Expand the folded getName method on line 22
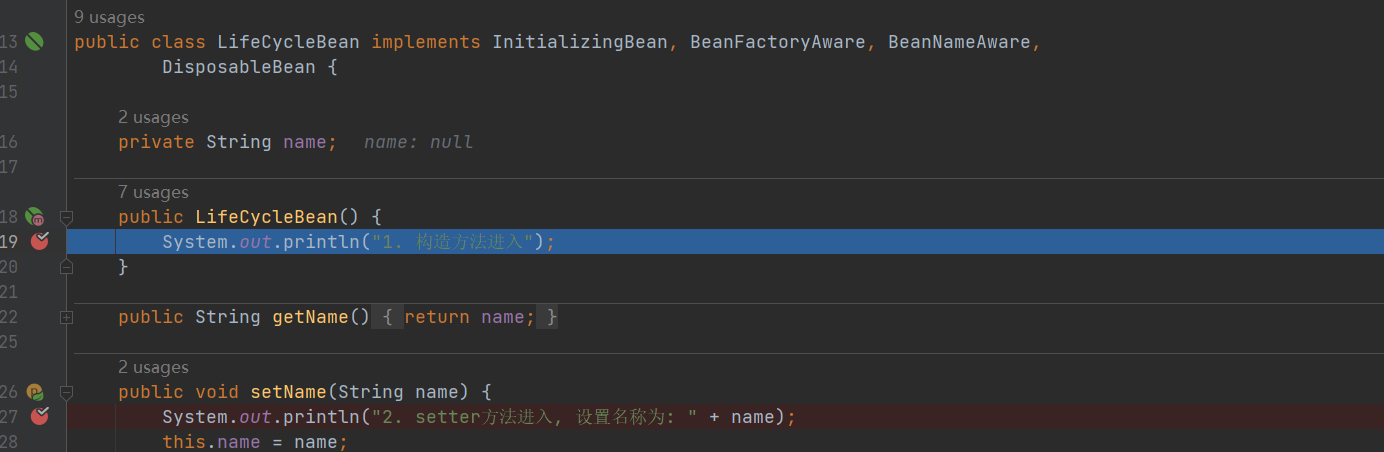The height and width of the screenshot is (452, 1384). pos(66,317)
